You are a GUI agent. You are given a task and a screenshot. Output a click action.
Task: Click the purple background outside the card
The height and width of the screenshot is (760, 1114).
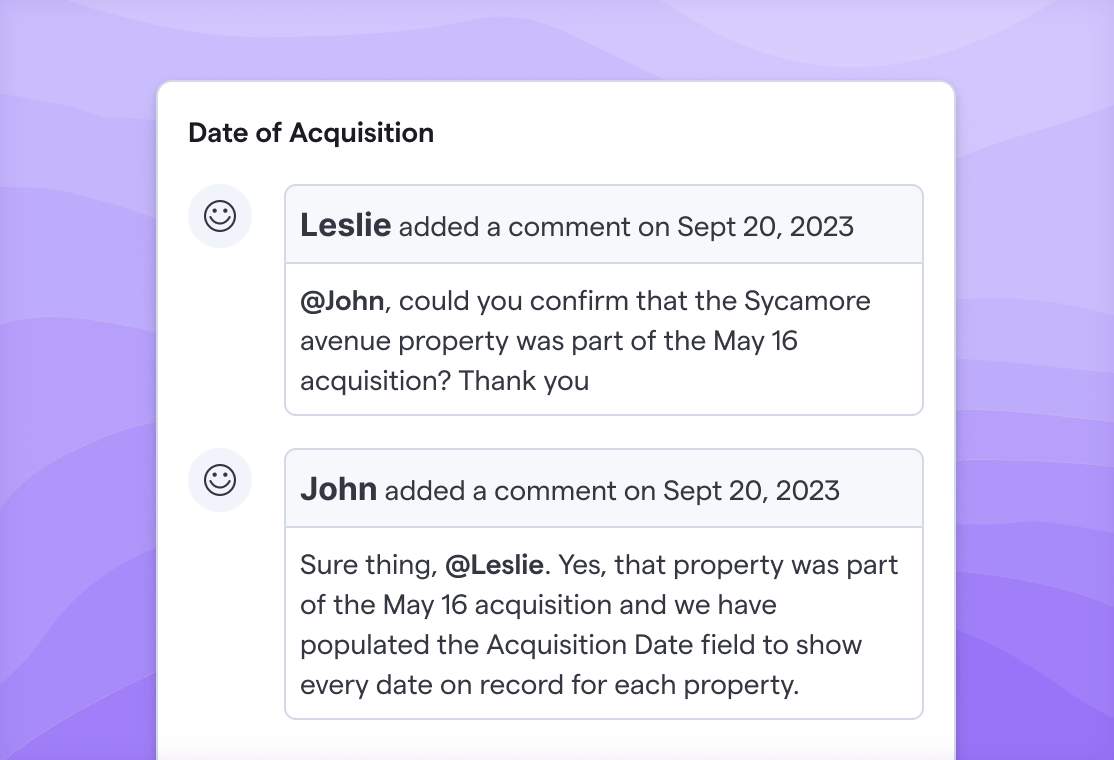(78, 426)
